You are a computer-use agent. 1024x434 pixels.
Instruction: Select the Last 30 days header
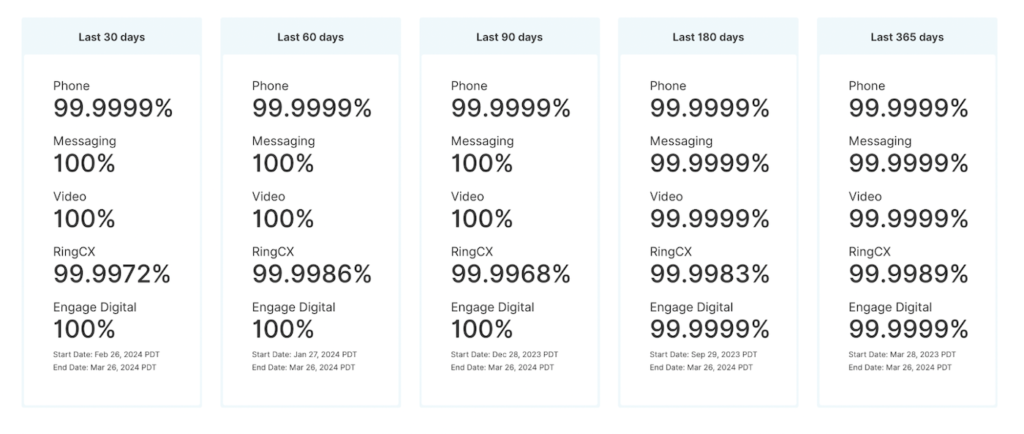click(x=112, y=37)
